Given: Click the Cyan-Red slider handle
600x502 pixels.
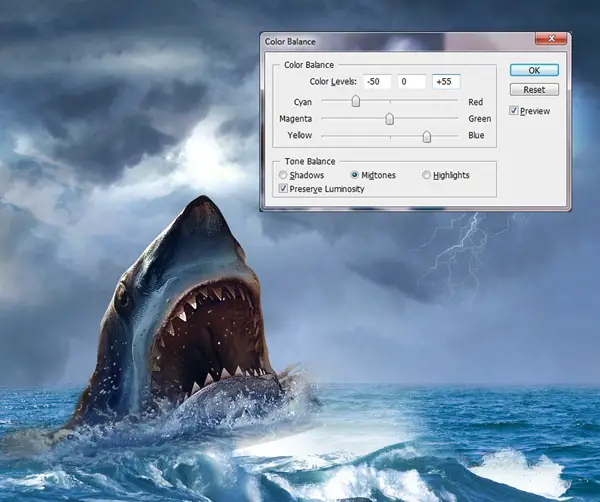Looking at the screenshot, I should click(x=355, y=101).
